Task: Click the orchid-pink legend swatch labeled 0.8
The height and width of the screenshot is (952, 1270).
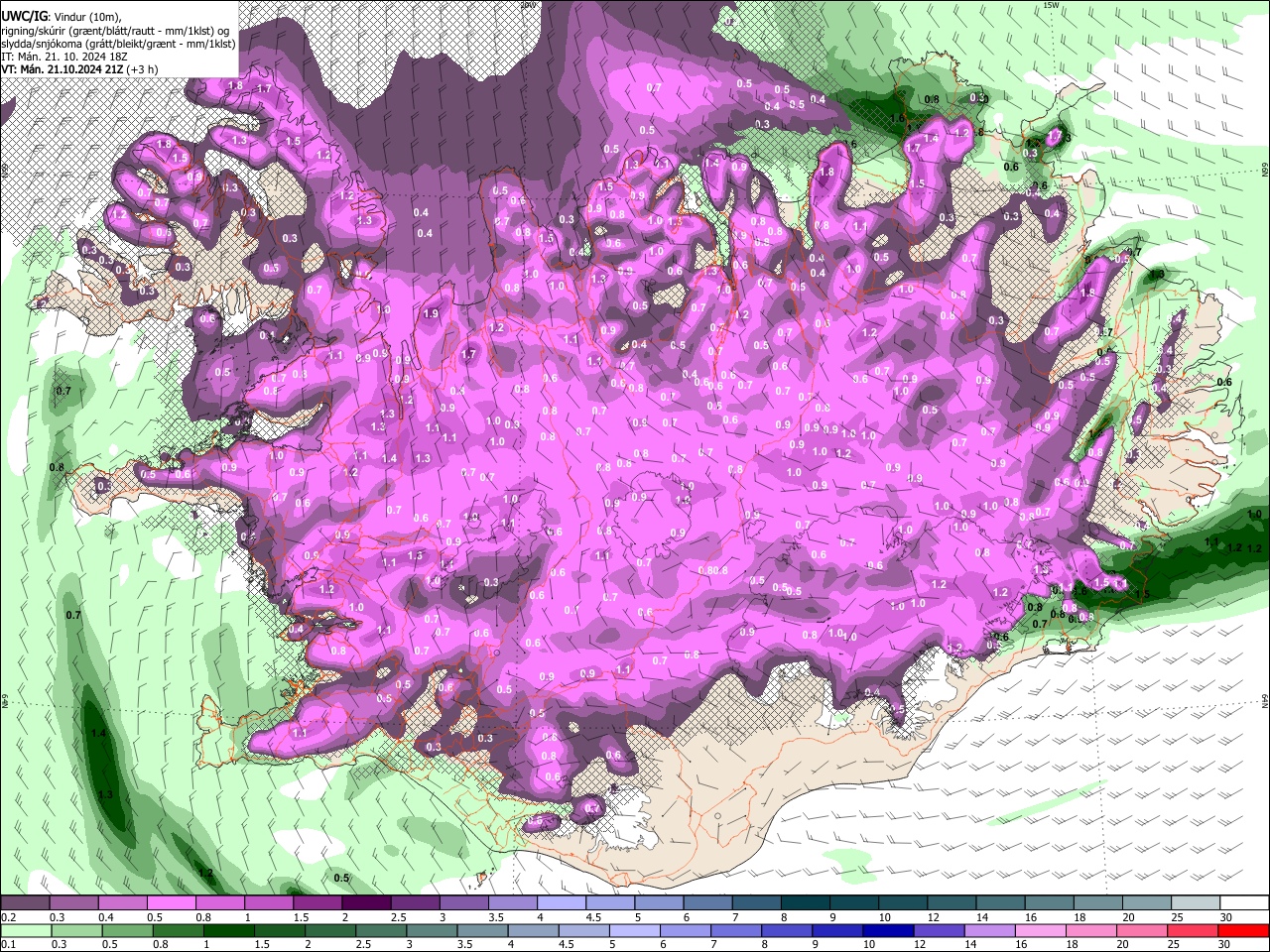Action: point(219,903)
